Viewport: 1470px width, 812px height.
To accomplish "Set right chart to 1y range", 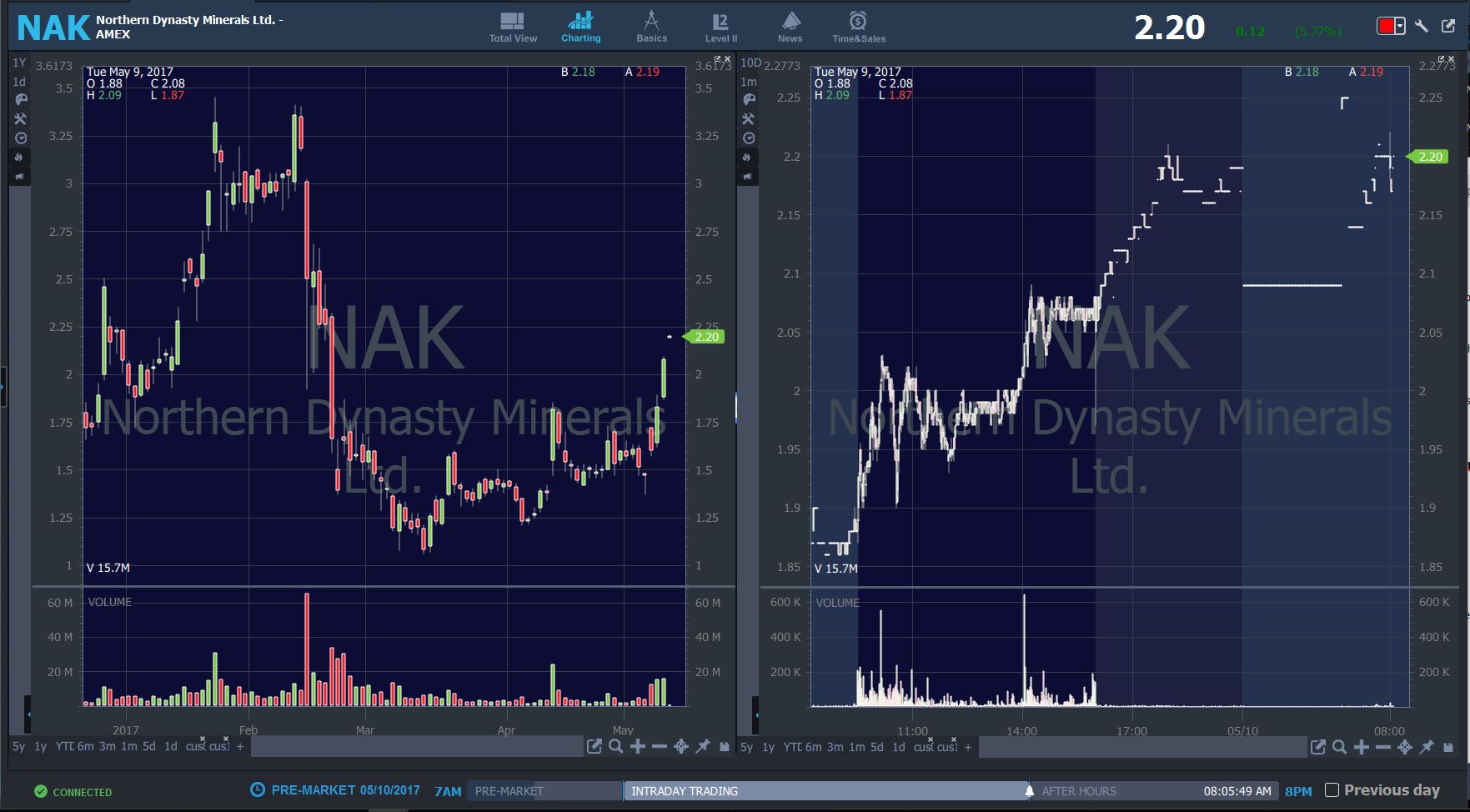I will coord(768,747).
